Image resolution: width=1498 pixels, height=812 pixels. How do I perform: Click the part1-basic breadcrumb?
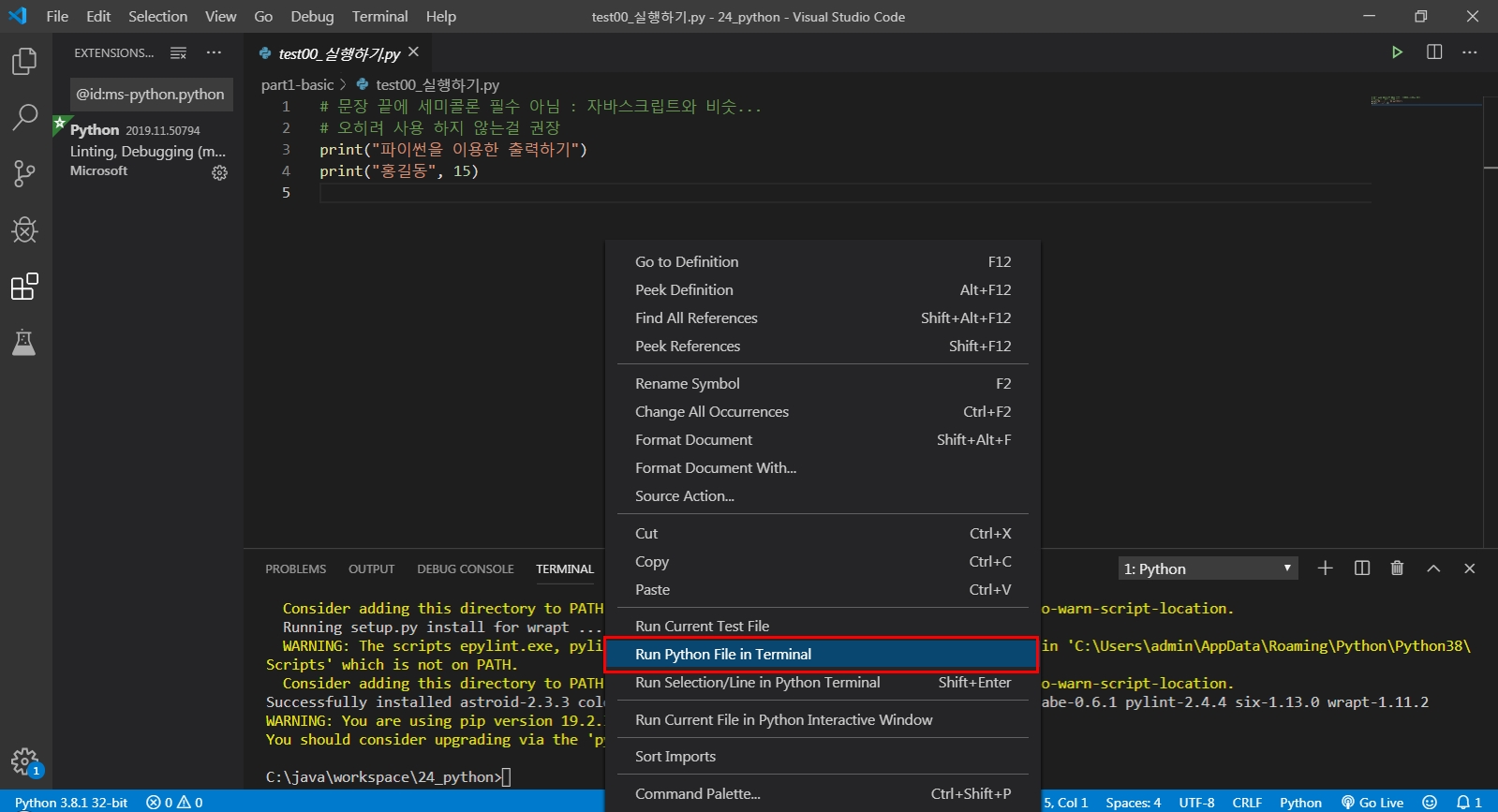coord(297,84)
